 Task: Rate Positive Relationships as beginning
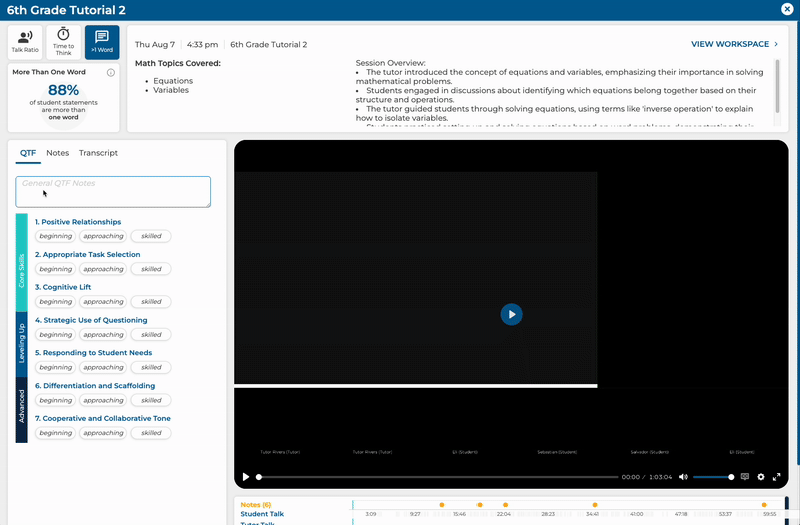pos(56,236)
